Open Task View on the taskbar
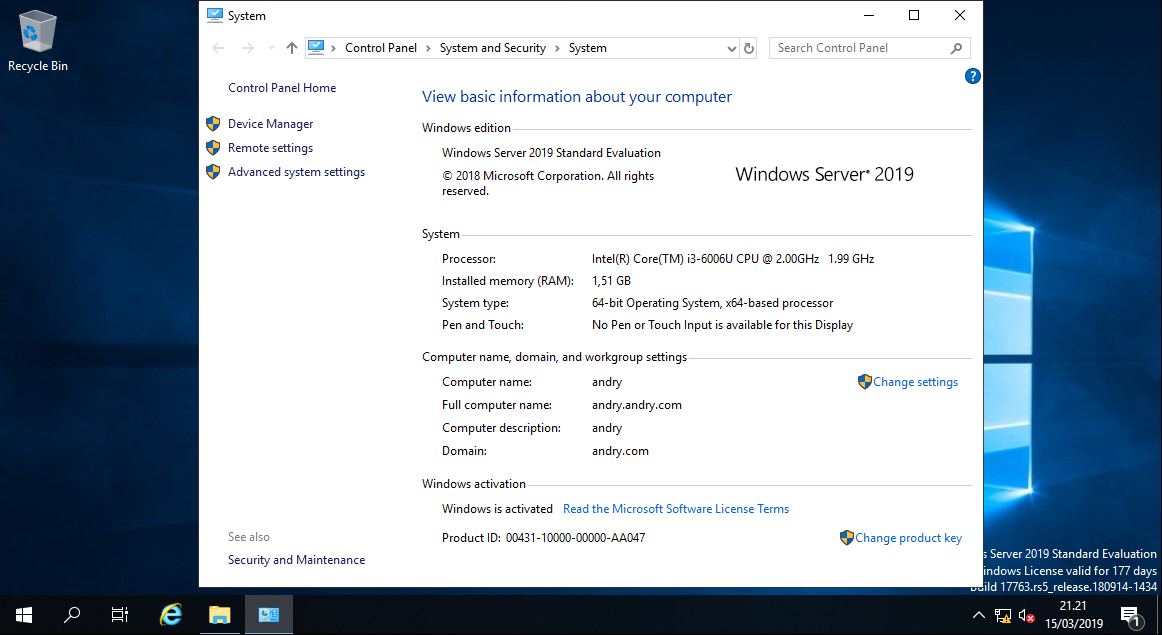The image size is (1162, 635). click(x=119, y=614)
